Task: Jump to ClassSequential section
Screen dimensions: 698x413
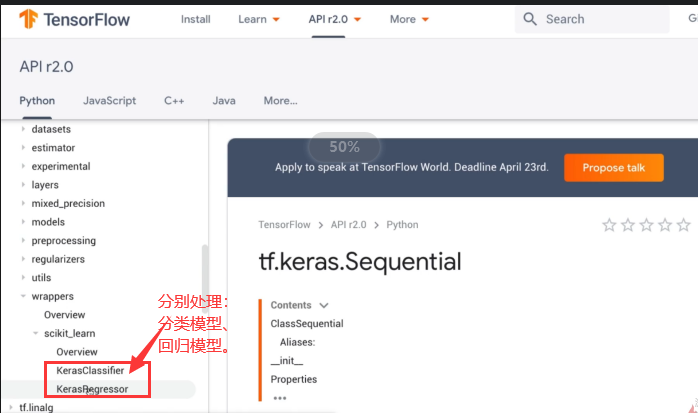Action: pos(307,324)
